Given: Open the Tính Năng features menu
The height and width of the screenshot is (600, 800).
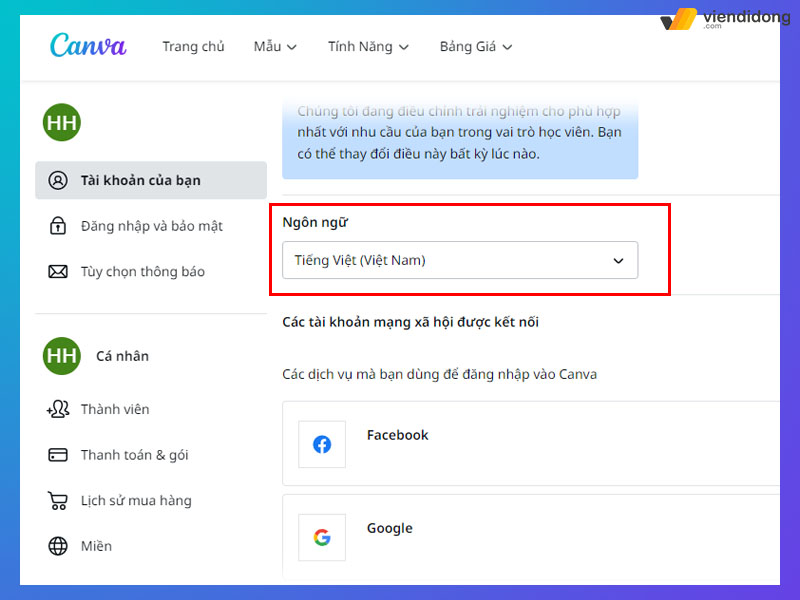Looking at the screenshot, I should click(368, 46).
